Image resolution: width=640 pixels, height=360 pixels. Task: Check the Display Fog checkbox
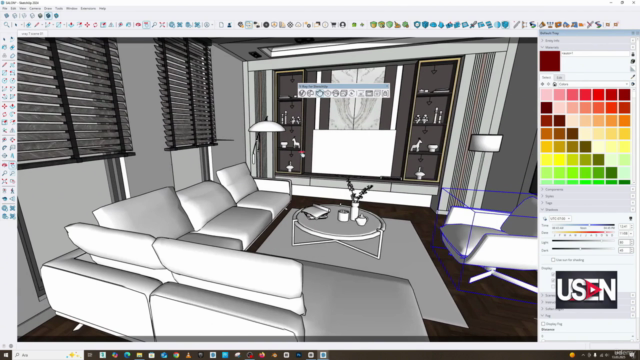pos(543,324)
